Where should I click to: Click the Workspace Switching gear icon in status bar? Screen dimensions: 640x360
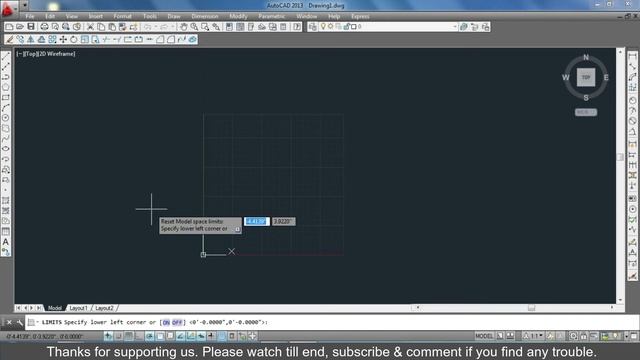[573, 336]
